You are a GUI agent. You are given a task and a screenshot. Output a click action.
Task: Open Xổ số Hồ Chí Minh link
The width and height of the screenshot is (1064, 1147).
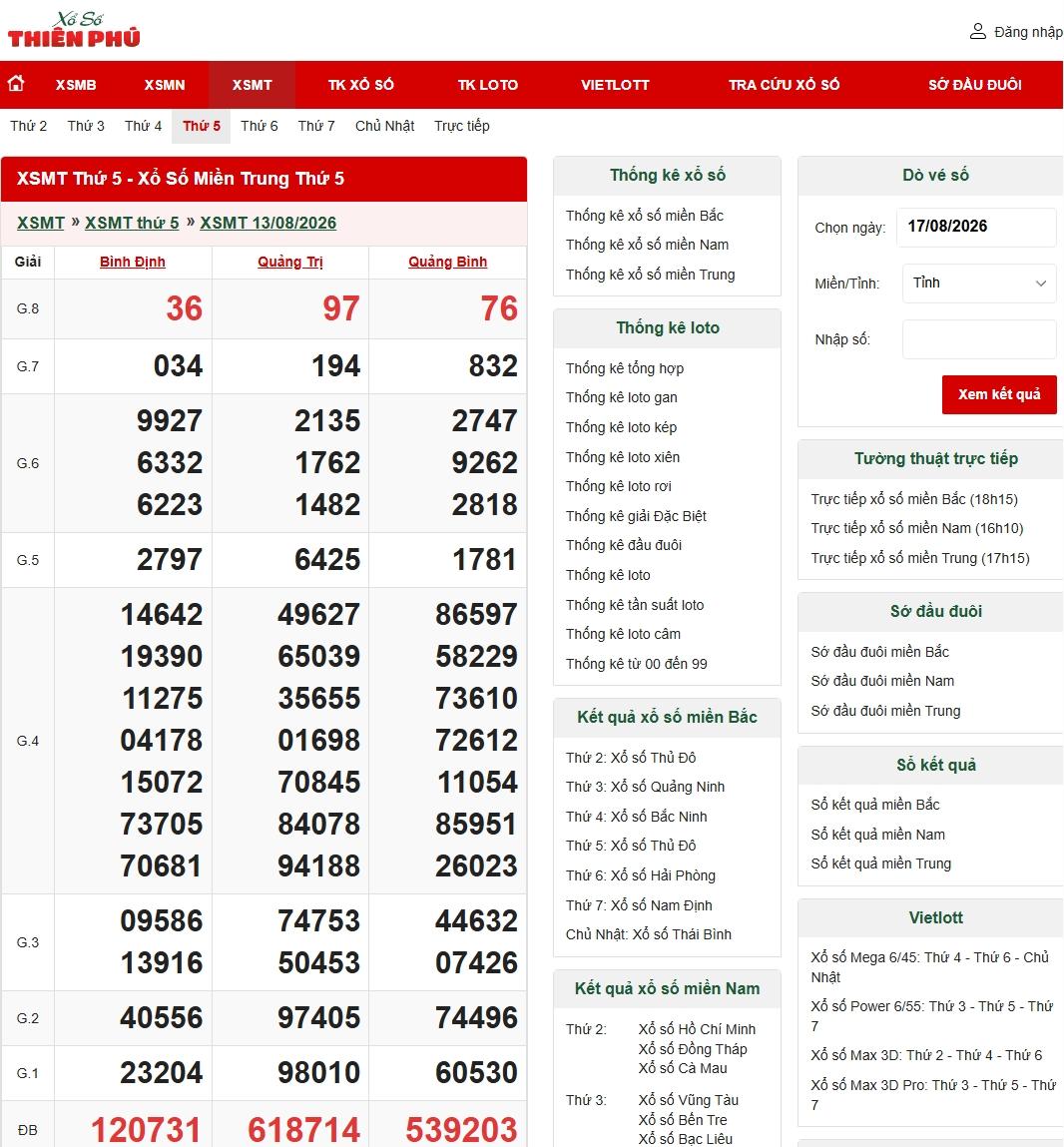point(697,1029)
